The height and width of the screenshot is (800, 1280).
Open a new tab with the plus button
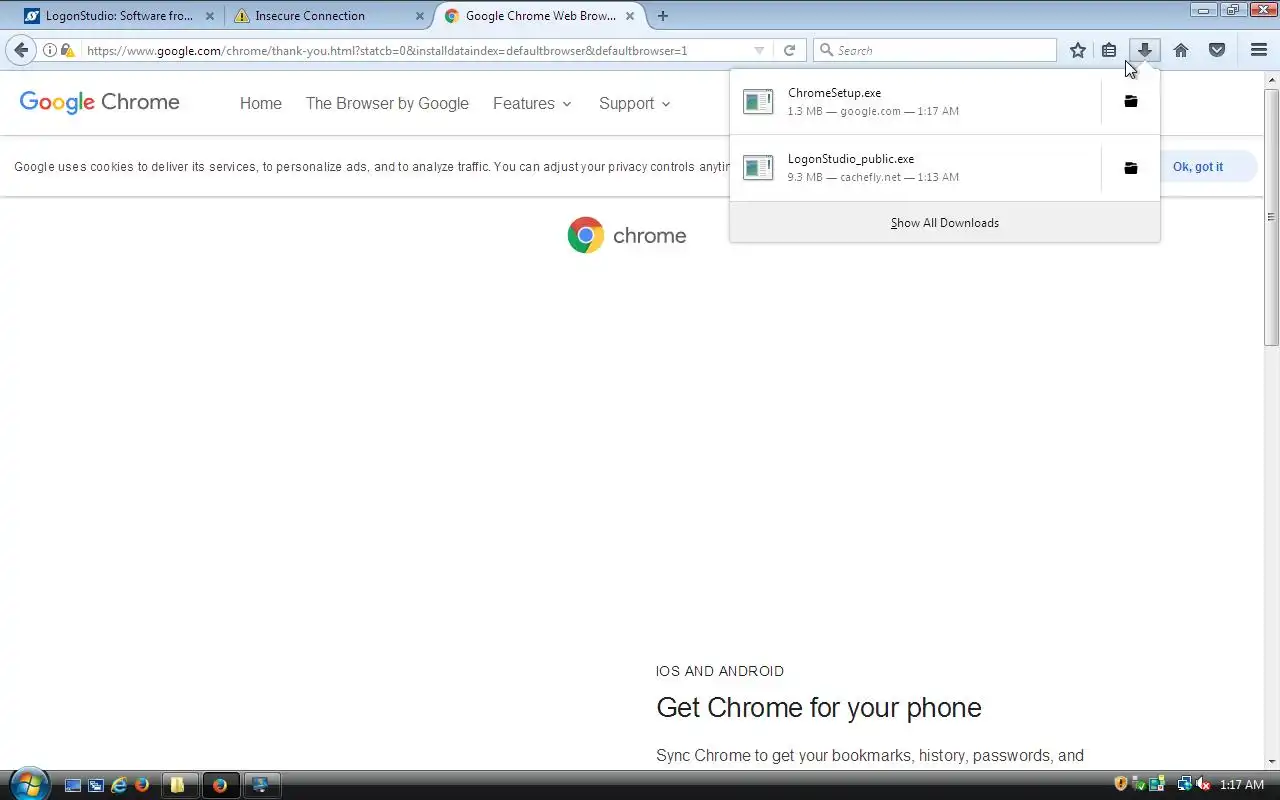[x=663, y=16]
